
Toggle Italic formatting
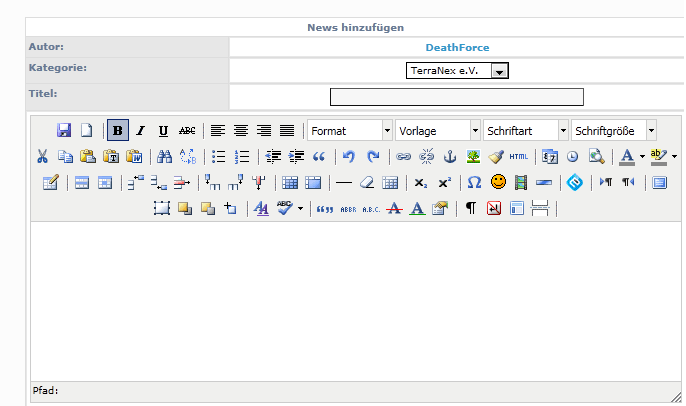(x=140, y=130)
